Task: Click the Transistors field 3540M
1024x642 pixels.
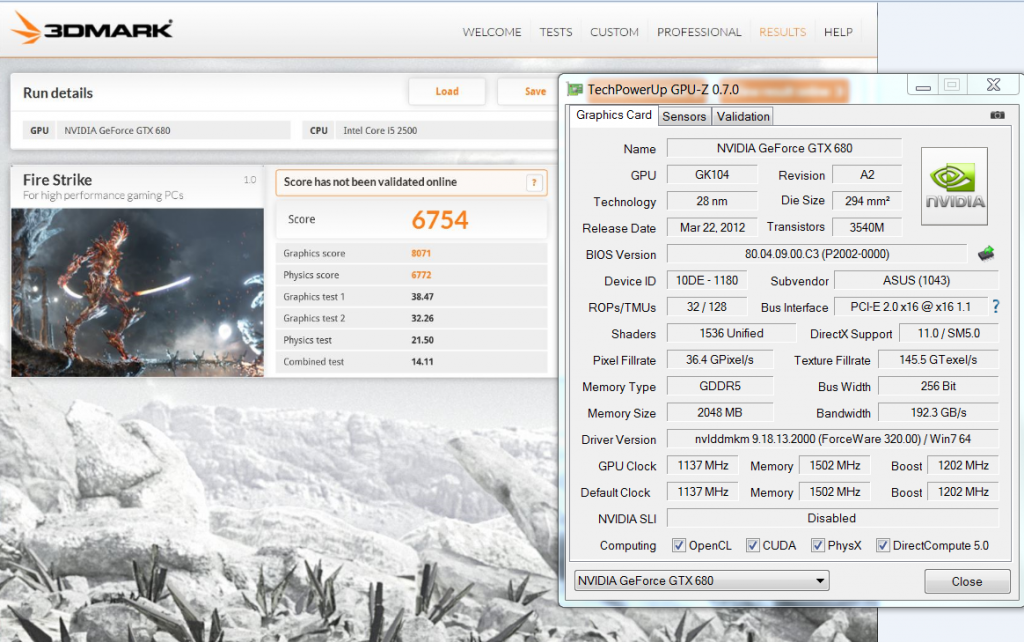Action: (867, 227)
